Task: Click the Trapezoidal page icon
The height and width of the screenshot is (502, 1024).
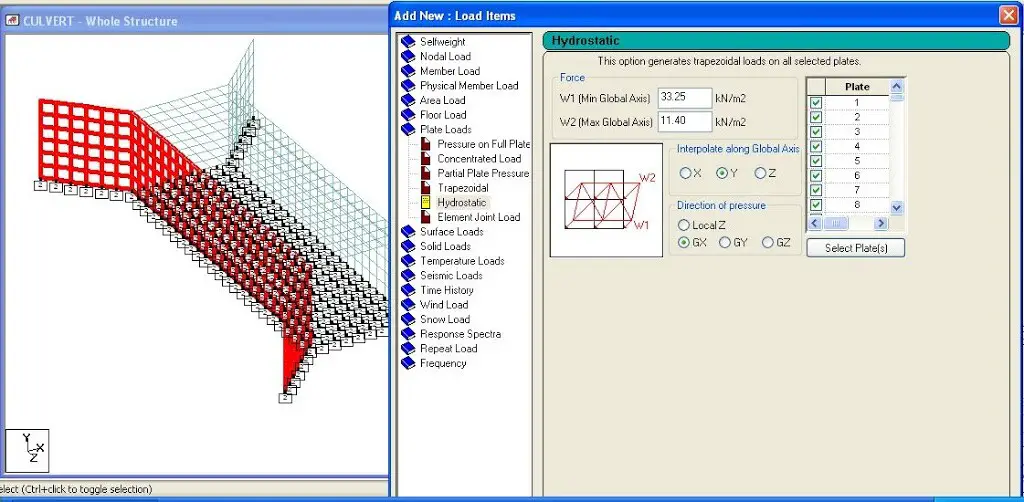Action: [426, 188]
